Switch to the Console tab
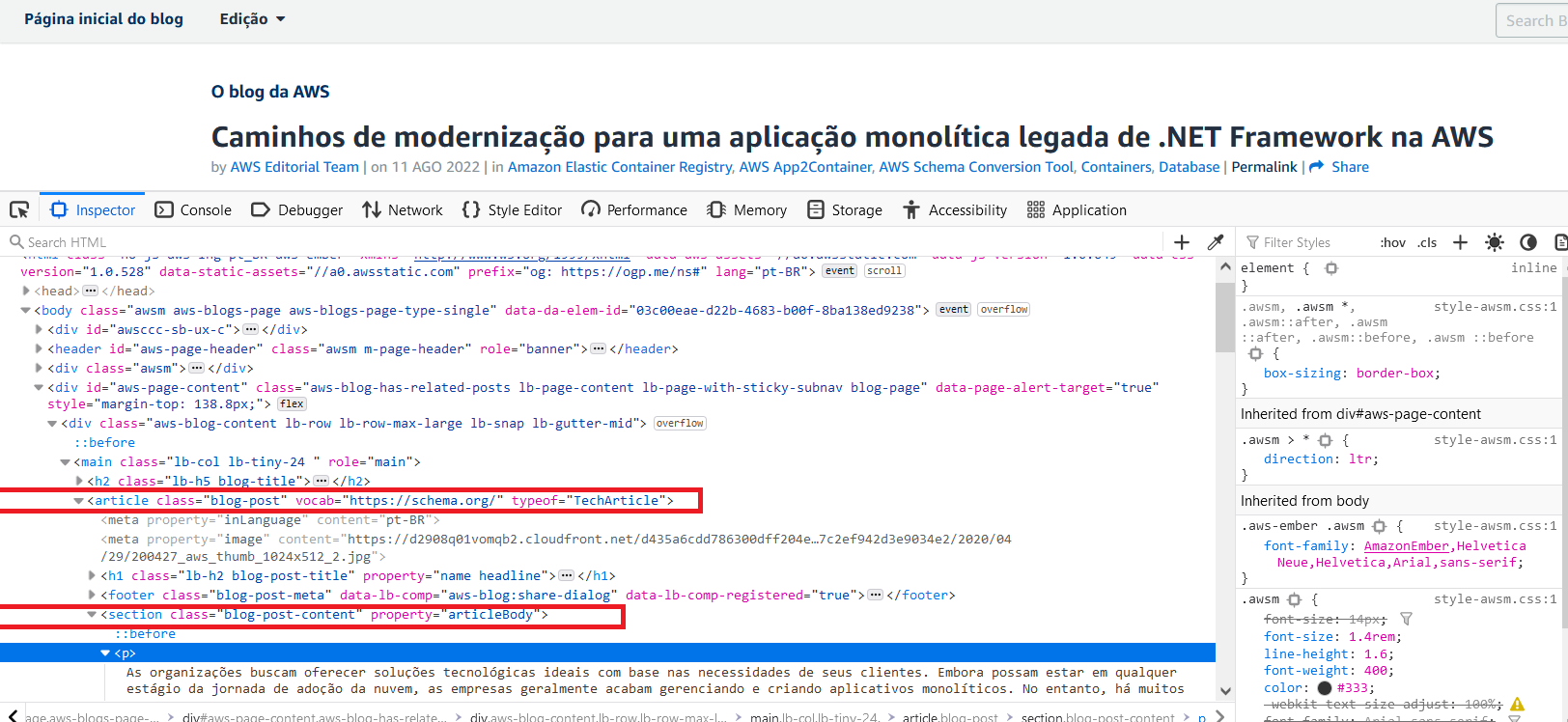 point(193,209)
